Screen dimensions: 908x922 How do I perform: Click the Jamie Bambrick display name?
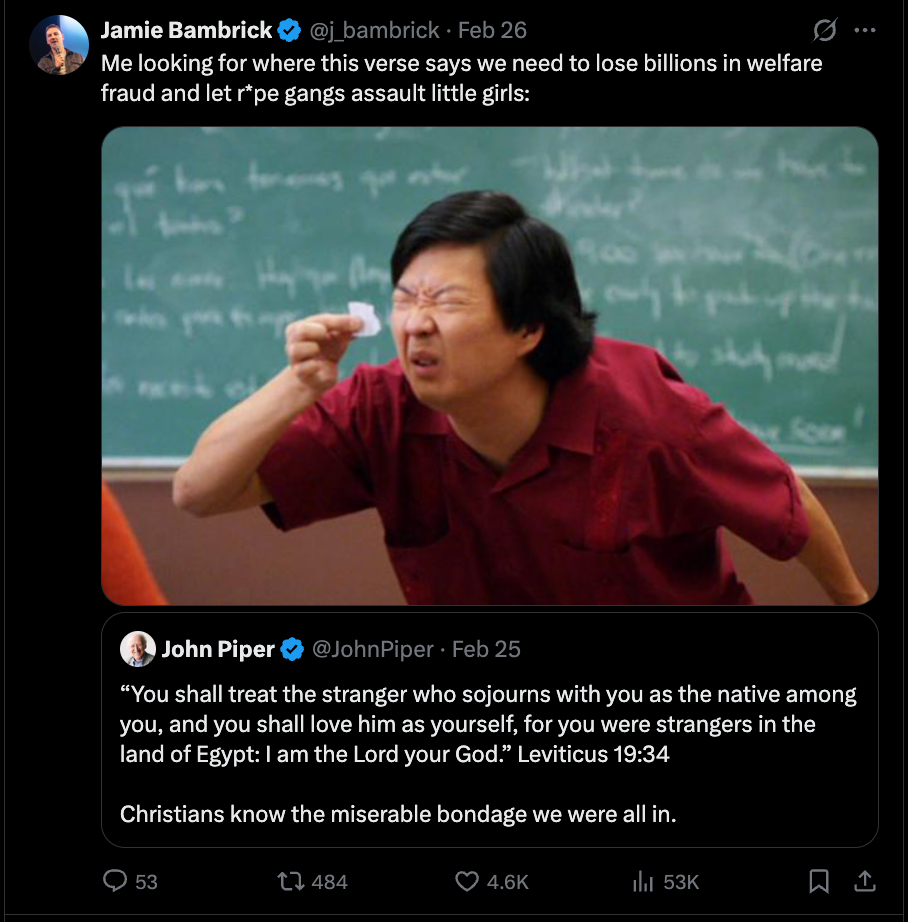point(186,31)
